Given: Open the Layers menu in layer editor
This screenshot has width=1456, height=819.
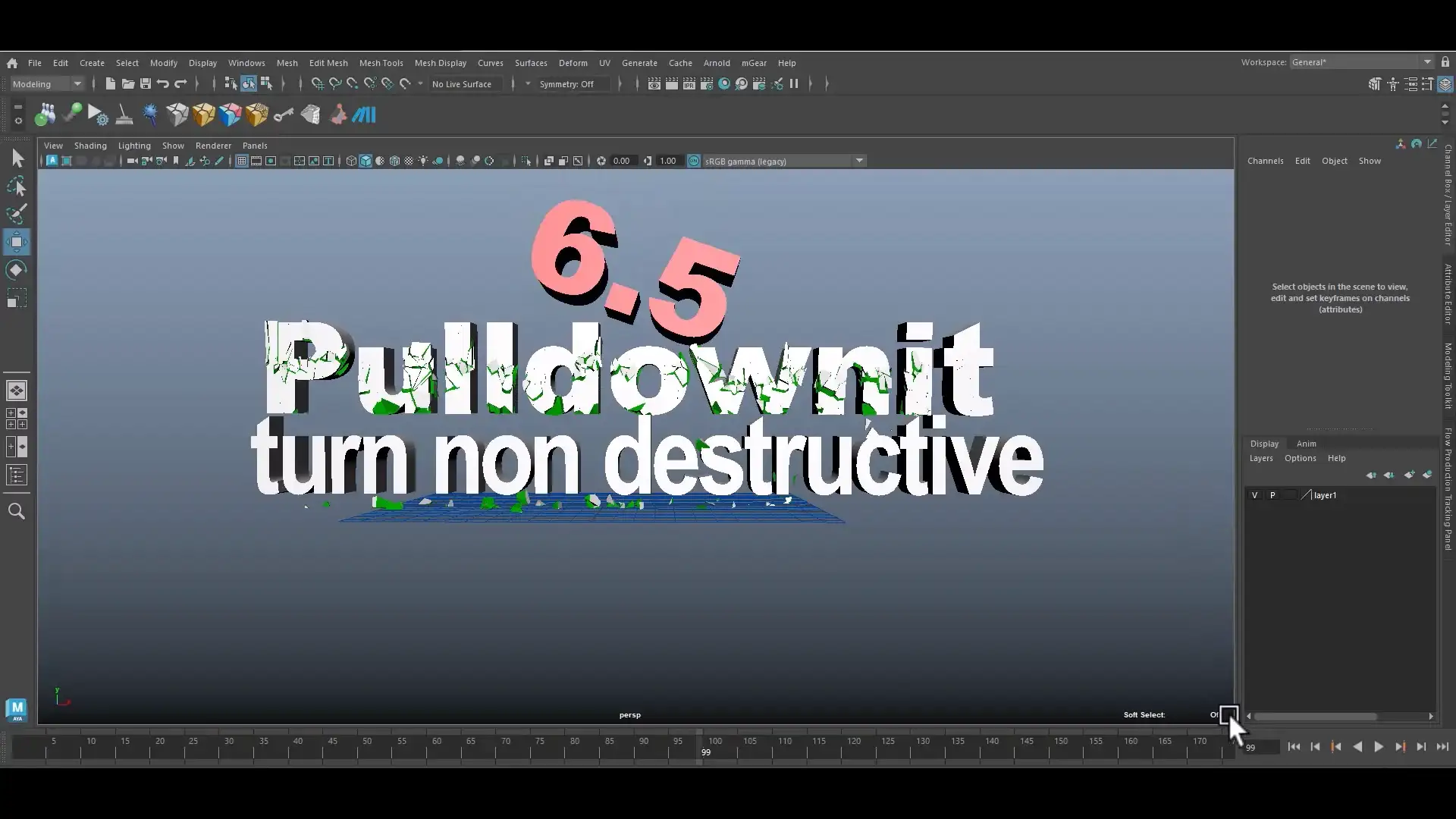Looking at the screenshot, I should (x=1261, y=458).
